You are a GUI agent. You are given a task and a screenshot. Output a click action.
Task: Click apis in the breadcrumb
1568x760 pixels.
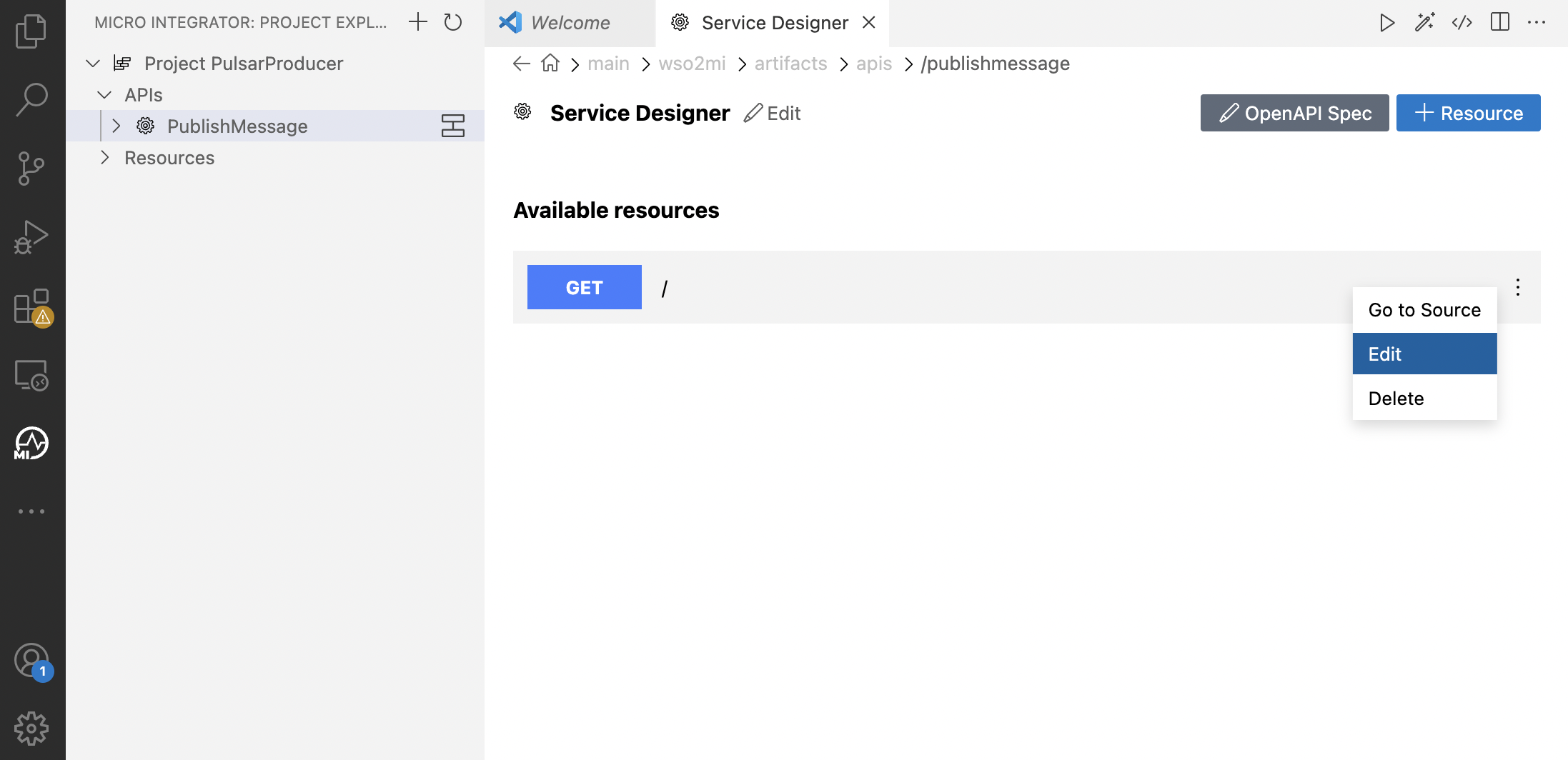pos(874,64)
